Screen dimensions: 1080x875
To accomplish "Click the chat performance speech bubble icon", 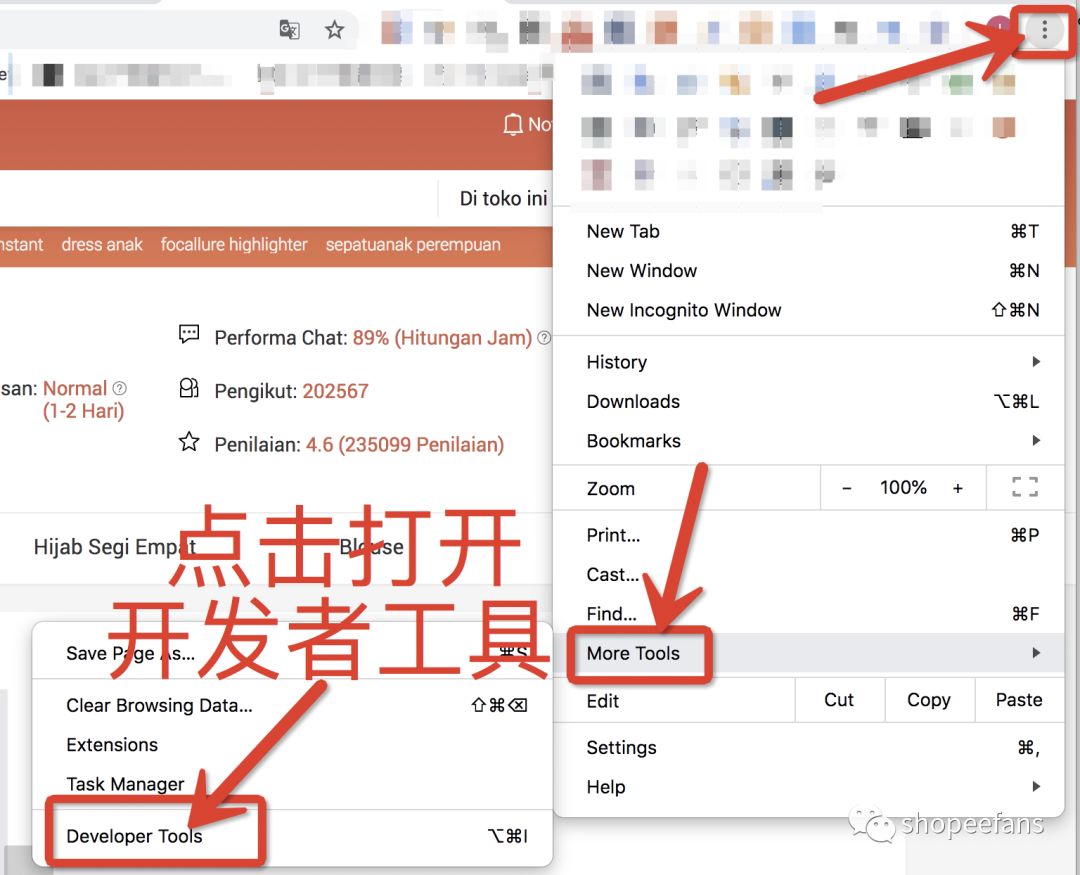I will pos(189,334).
